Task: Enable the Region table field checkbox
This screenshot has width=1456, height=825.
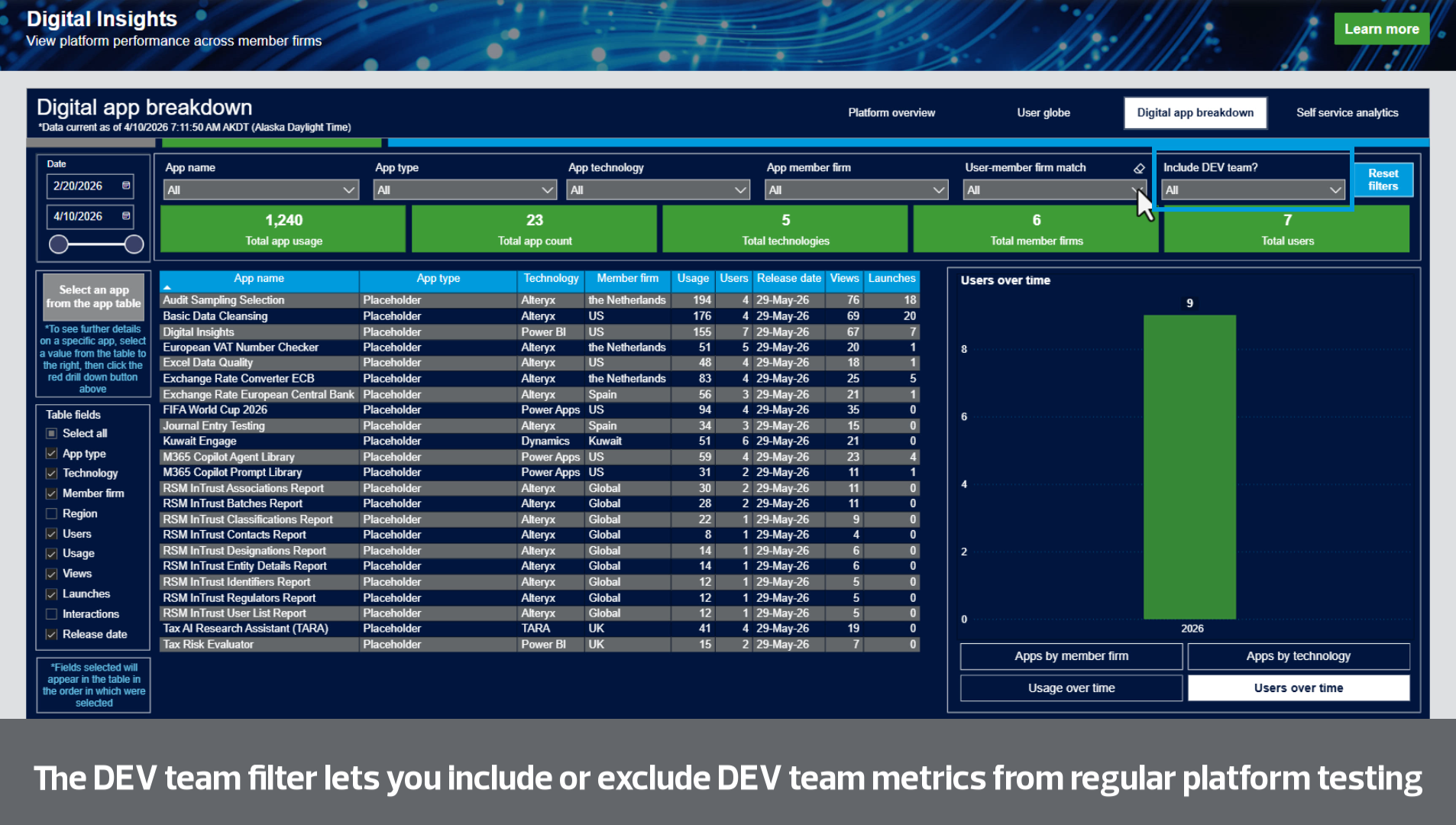Action: pos(52,513)
